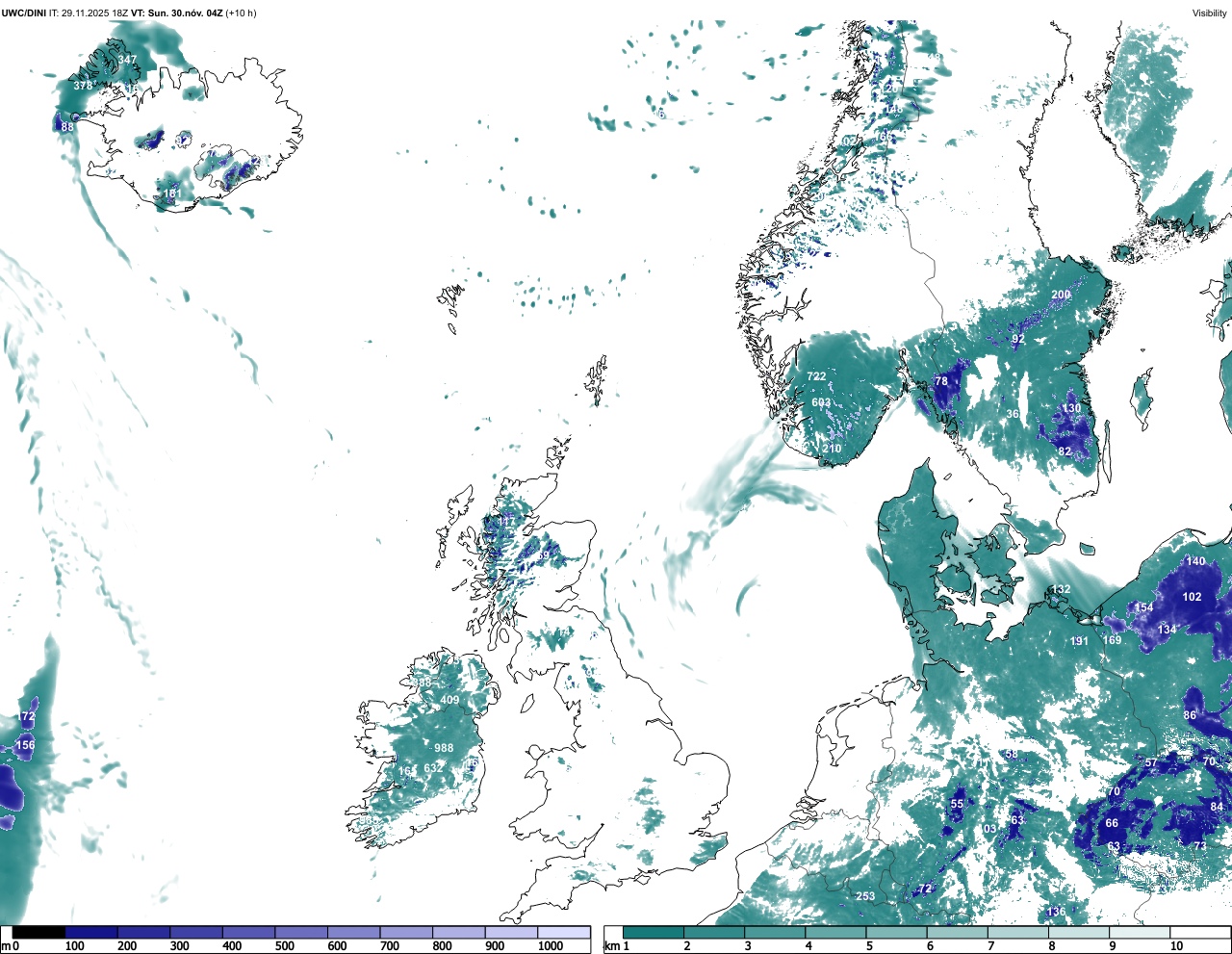Click visibility value '378' over western Iceland
The image size is (1232, 954).
84,86
